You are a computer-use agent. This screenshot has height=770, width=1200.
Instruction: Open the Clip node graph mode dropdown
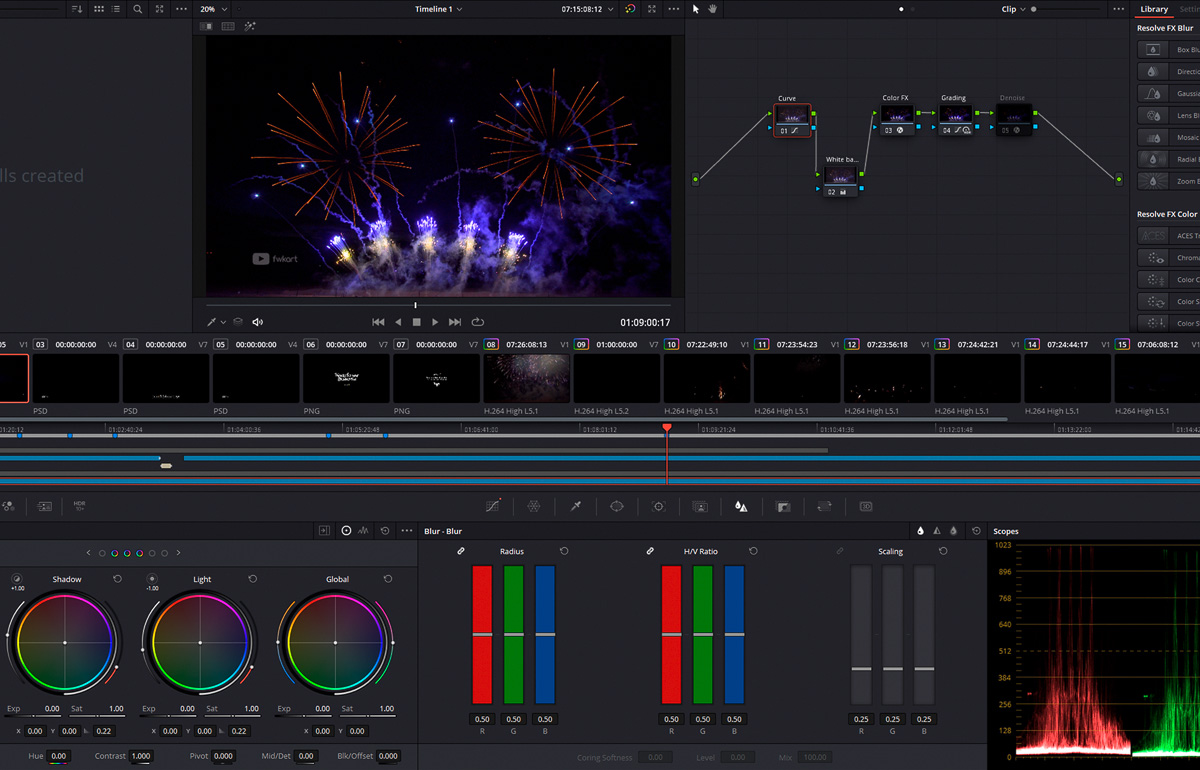pos(1013,9)
